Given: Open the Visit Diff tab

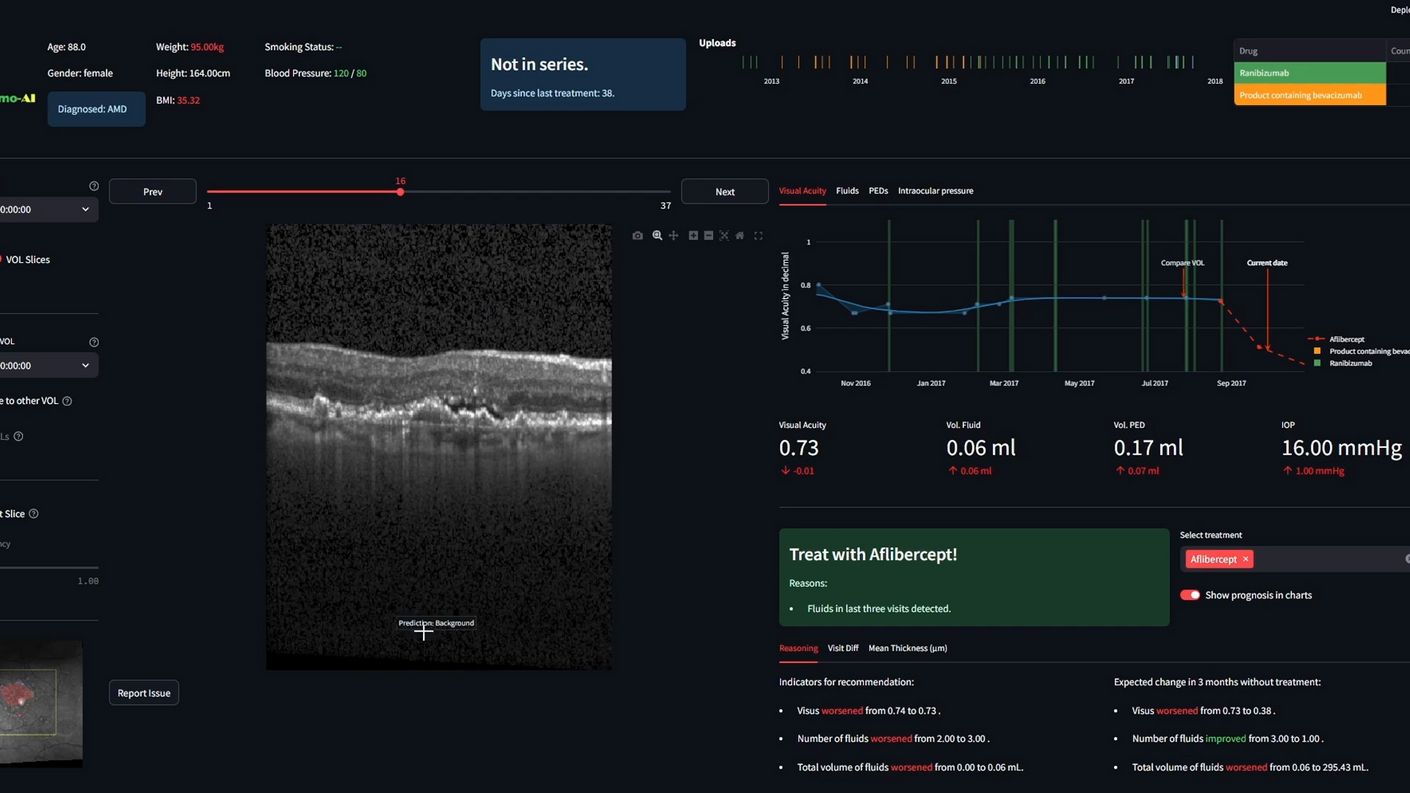Looking at the screenshot, I should (x=843, y=648).
